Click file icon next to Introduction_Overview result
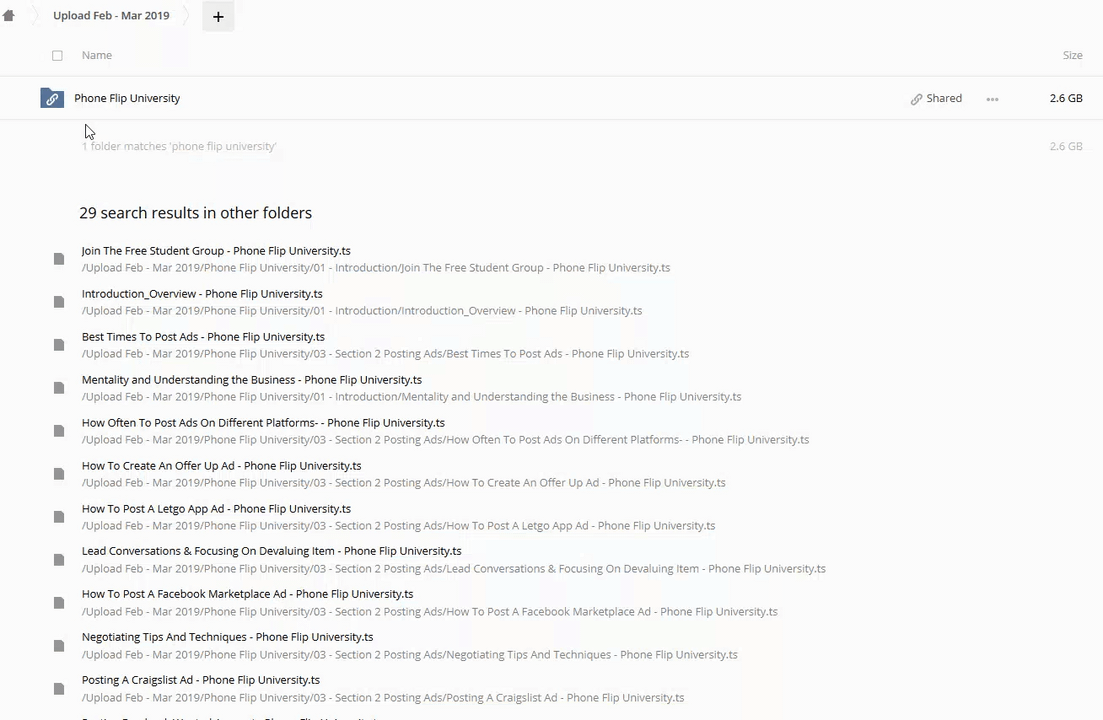The height and width of the screenshot is (720, 1103). click(x=59, y=302)
